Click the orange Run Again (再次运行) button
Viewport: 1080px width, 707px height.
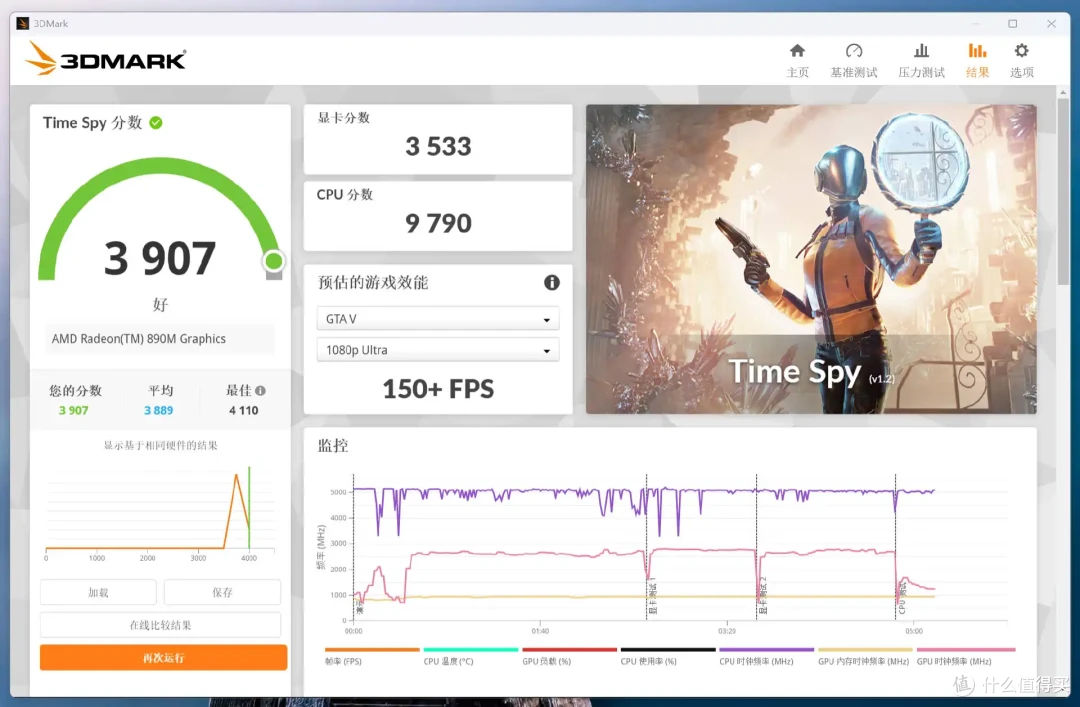[163, 658]
